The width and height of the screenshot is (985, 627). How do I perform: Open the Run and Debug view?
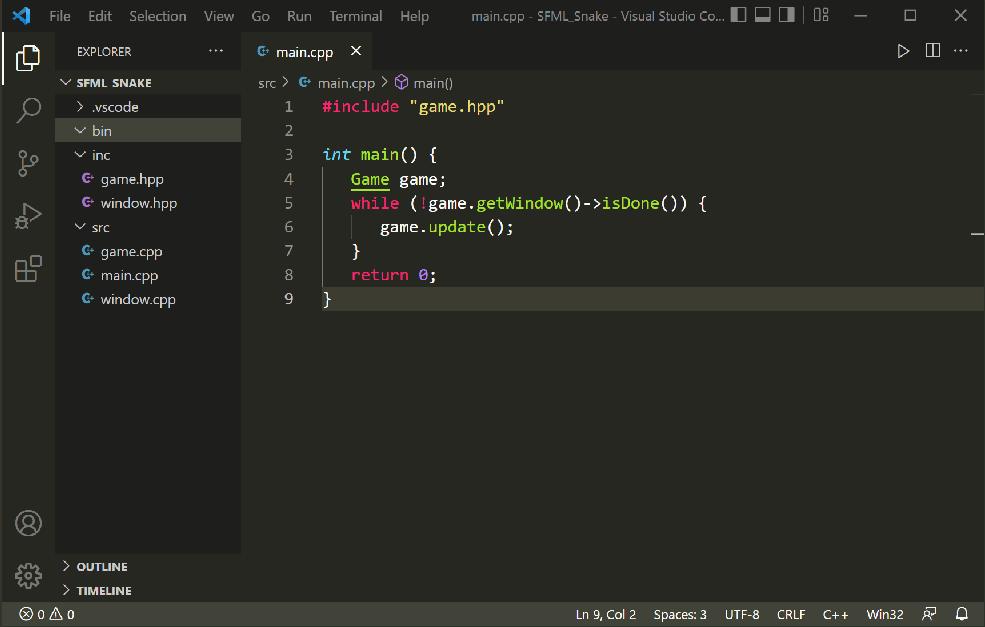[x=29, y=214]
